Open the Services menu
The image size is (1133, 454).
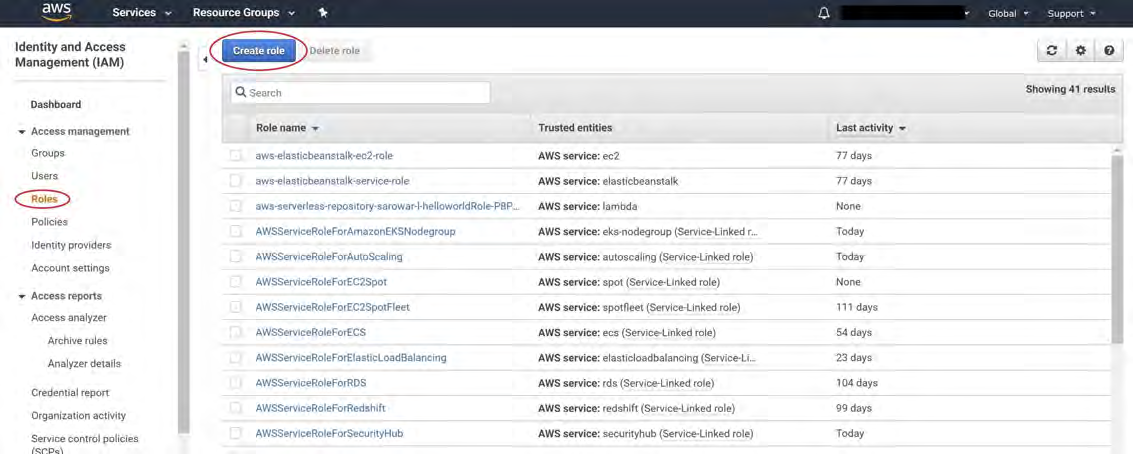click(x=142, y=13)
